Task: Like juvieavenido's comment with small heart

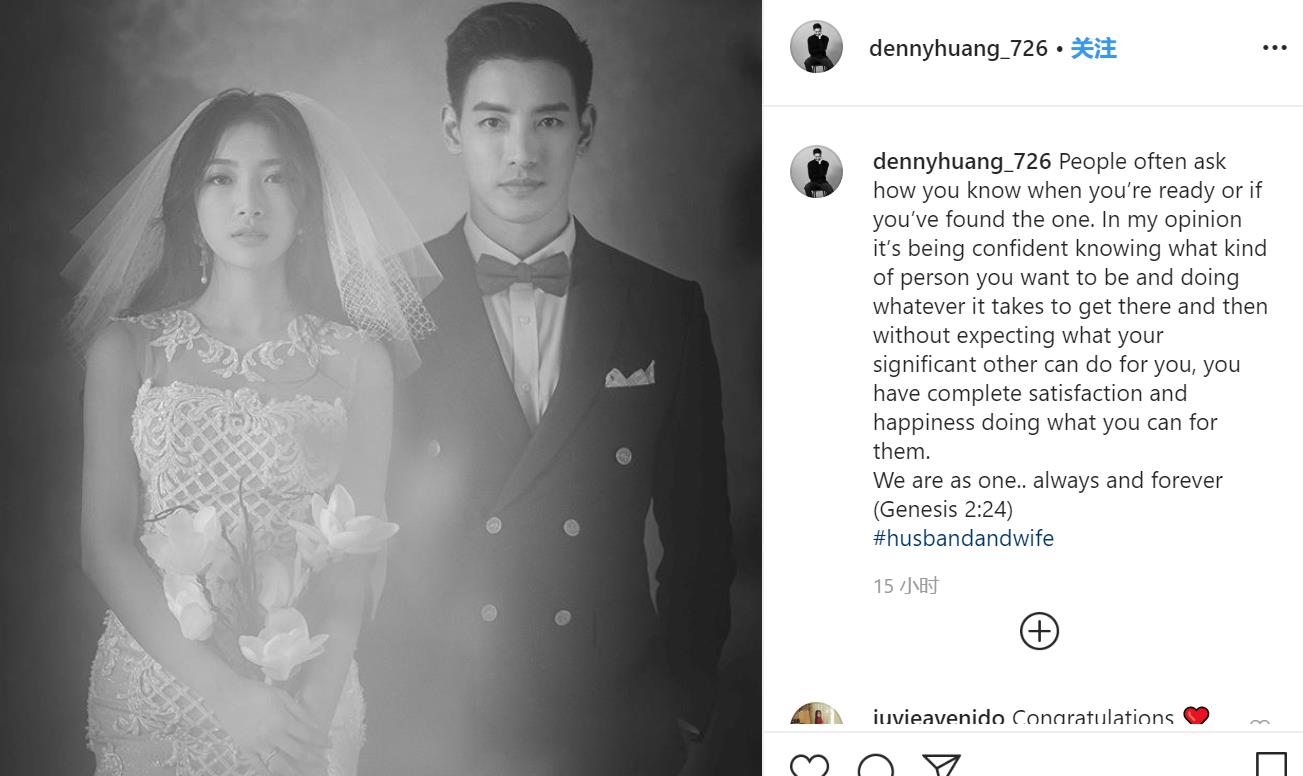Action: 1259,723
